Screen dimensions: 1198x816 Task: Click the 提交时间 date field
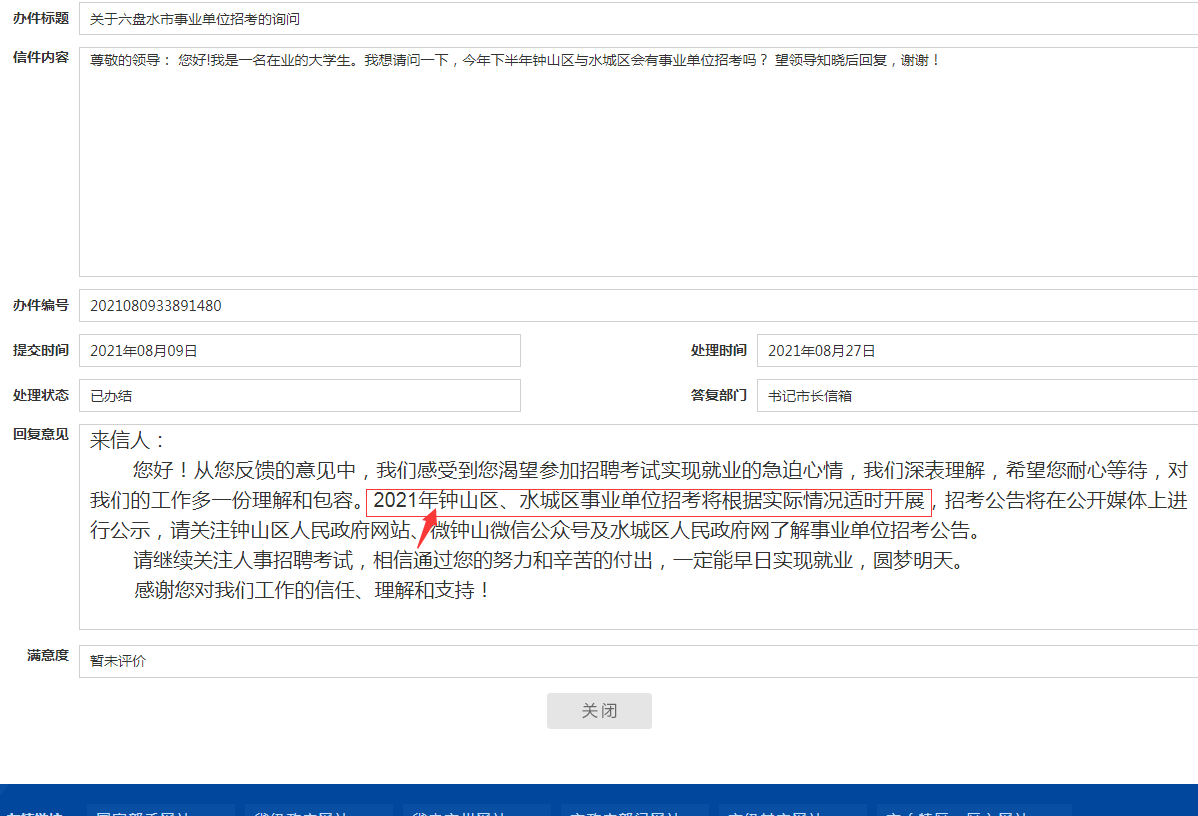coord(300,351)
